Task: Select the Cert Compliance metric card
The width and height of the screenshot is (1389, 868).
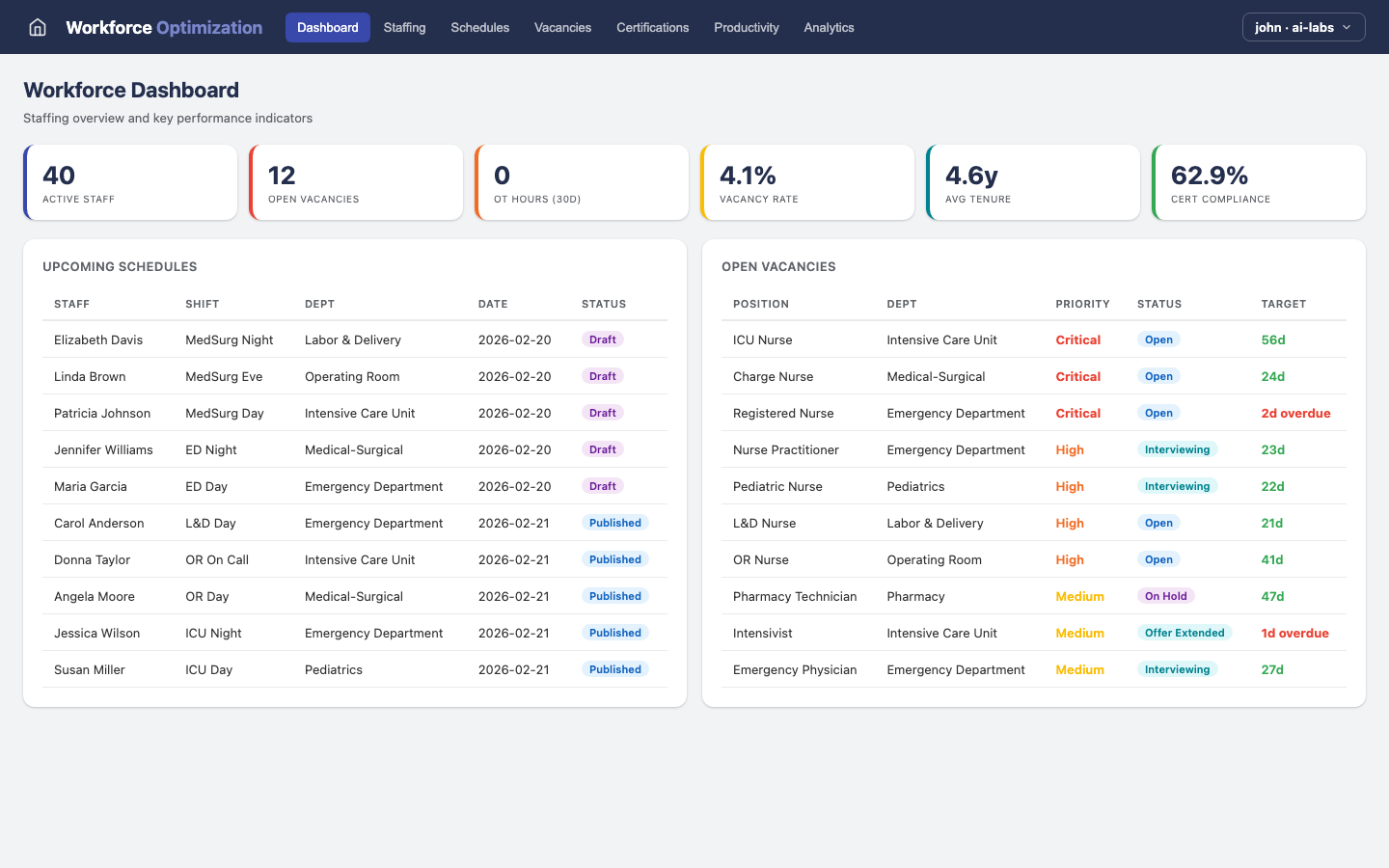Action: pyautogui.click(x=1259, y=181)
